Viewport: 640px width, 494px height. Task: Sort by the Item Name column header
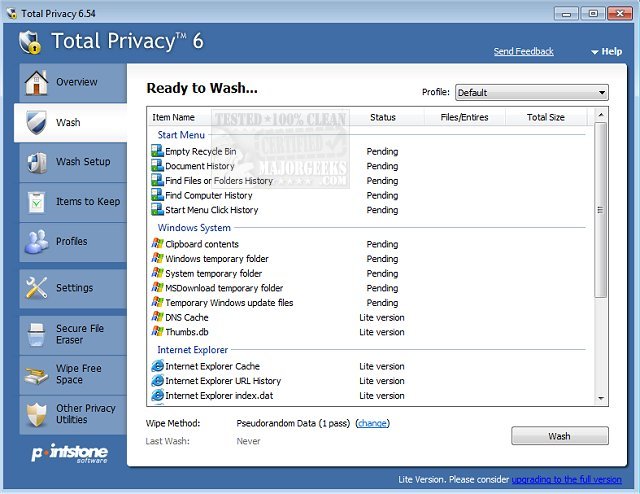click(173, 117)
